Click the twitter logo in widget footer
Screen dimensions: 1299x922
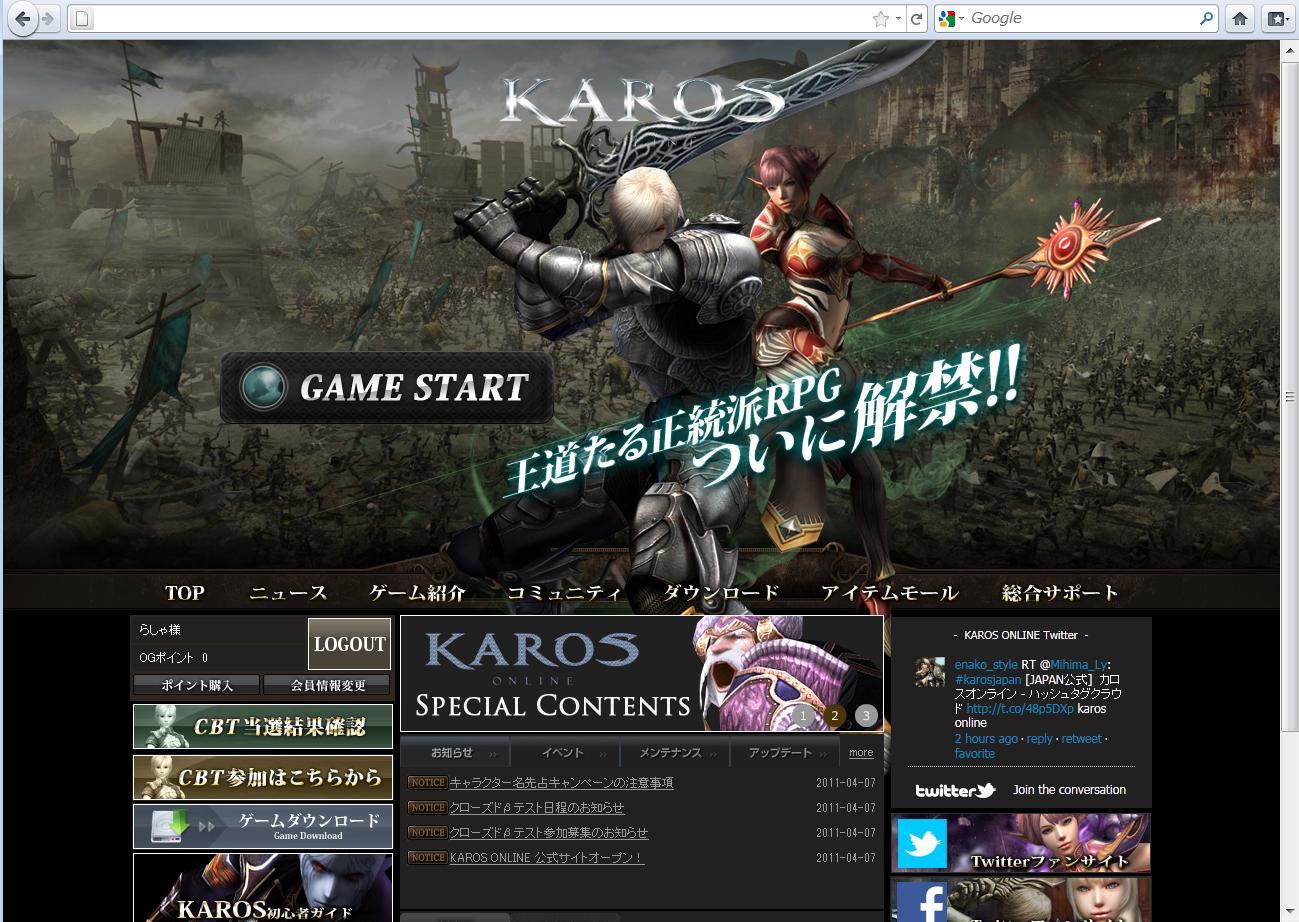click(955, 790)
